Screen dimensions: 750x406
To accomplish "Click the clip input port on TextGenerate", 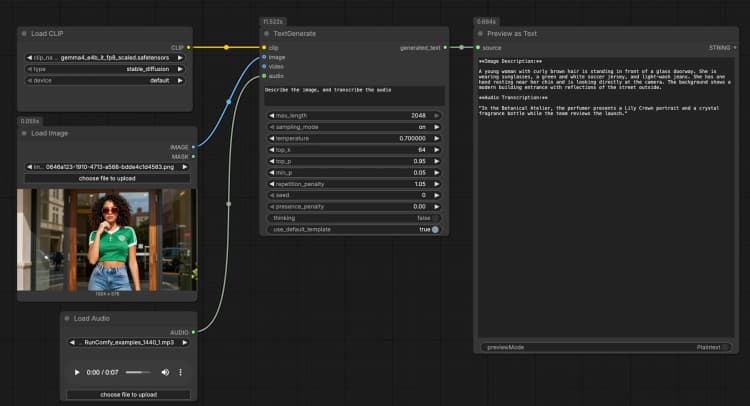I will tap(264, 48).
